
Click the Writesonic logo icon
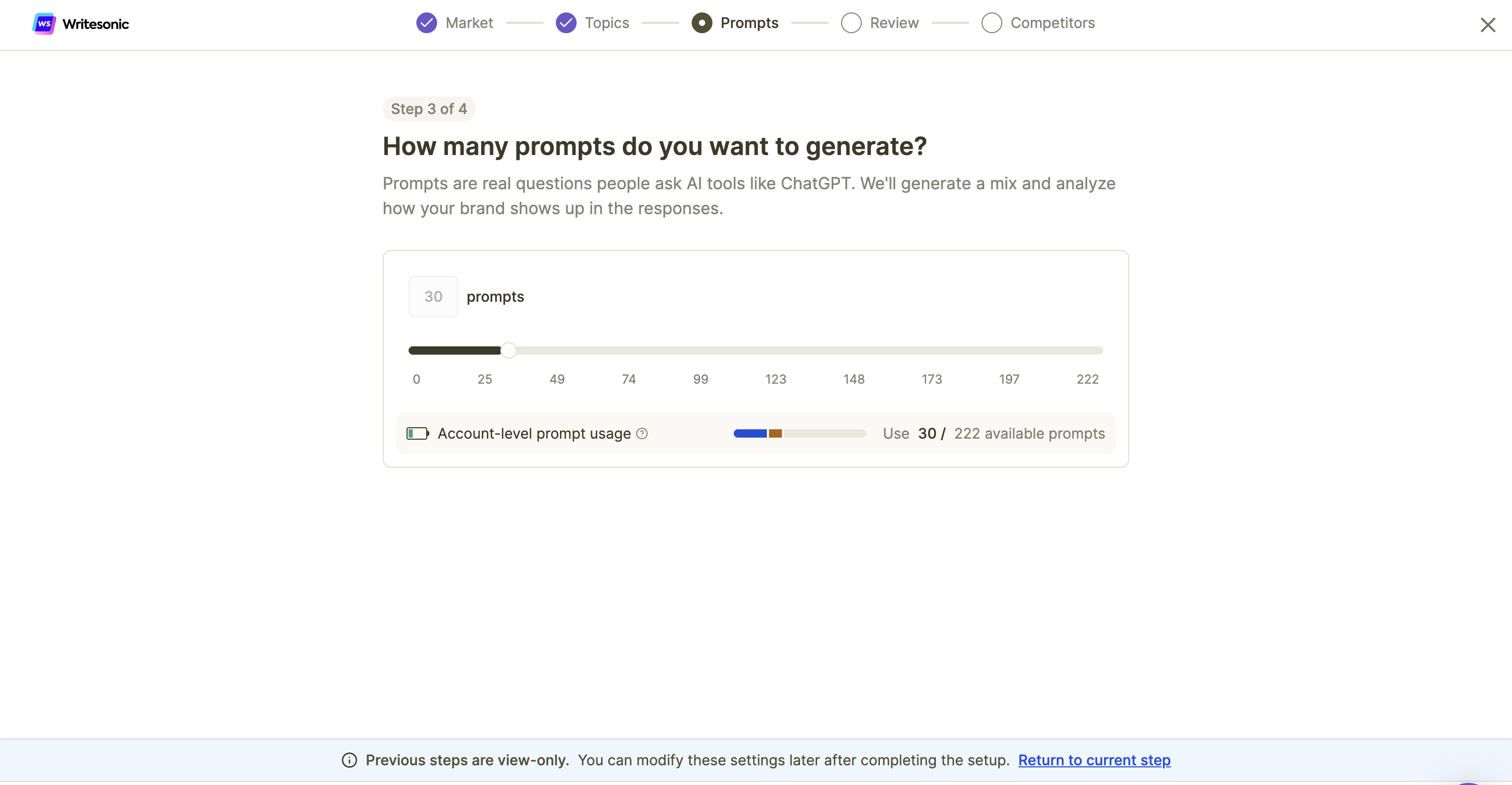(44, 23)
